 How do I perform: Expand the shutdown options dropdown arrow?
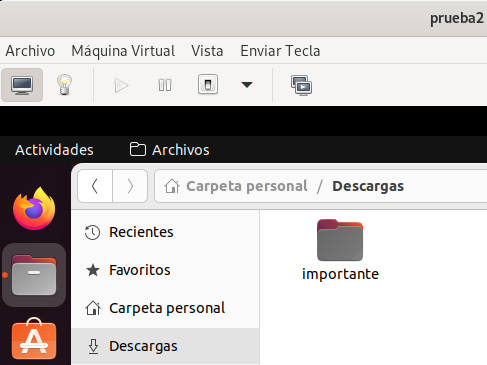247,85
